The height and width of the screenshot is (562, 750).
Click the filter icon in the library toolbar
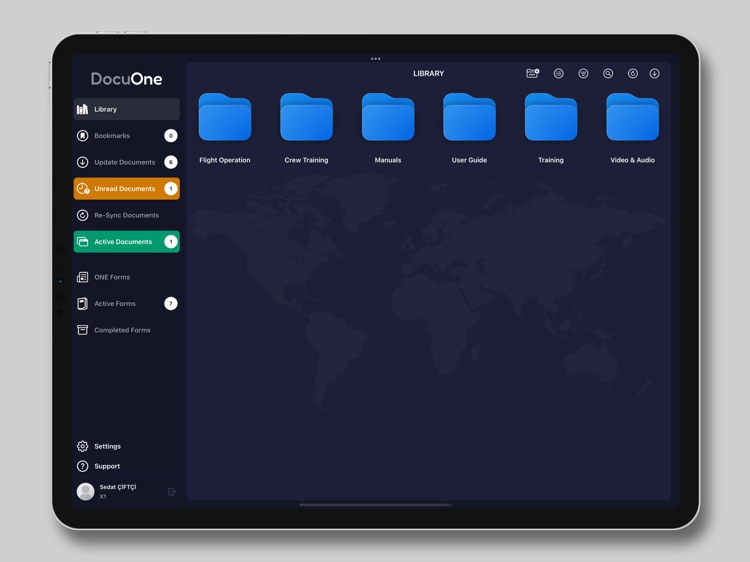583,73
